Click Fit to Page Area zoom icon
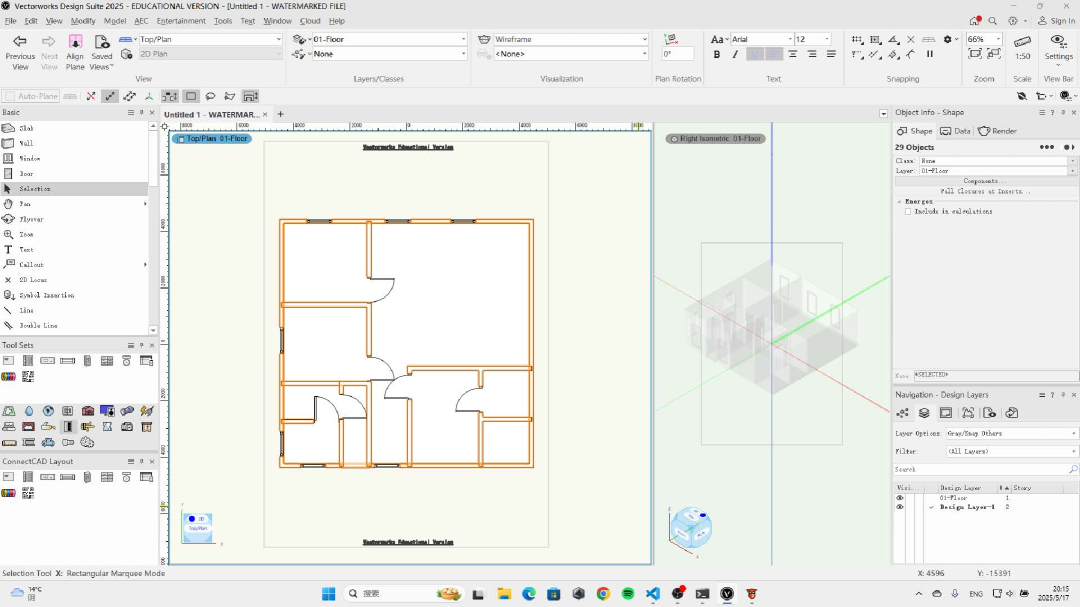 click(x=976, y=54)
